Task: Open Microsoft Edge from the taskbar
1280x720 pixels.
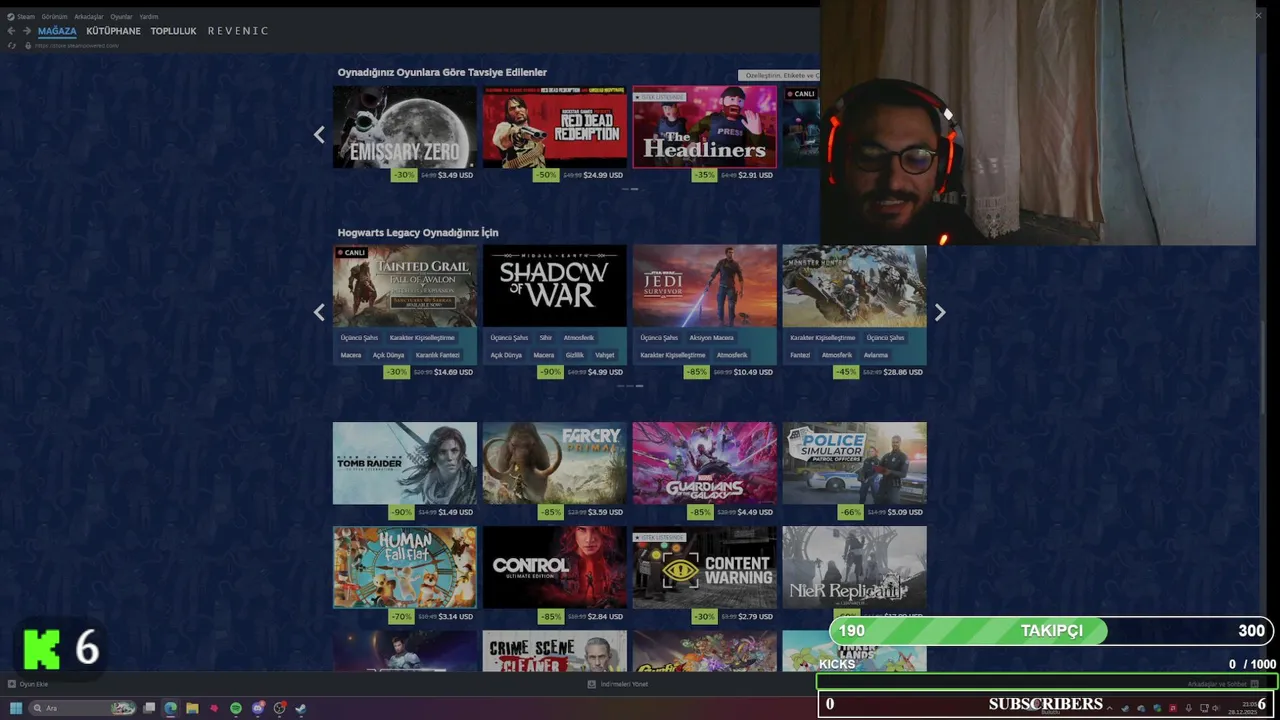Action: 171,708
